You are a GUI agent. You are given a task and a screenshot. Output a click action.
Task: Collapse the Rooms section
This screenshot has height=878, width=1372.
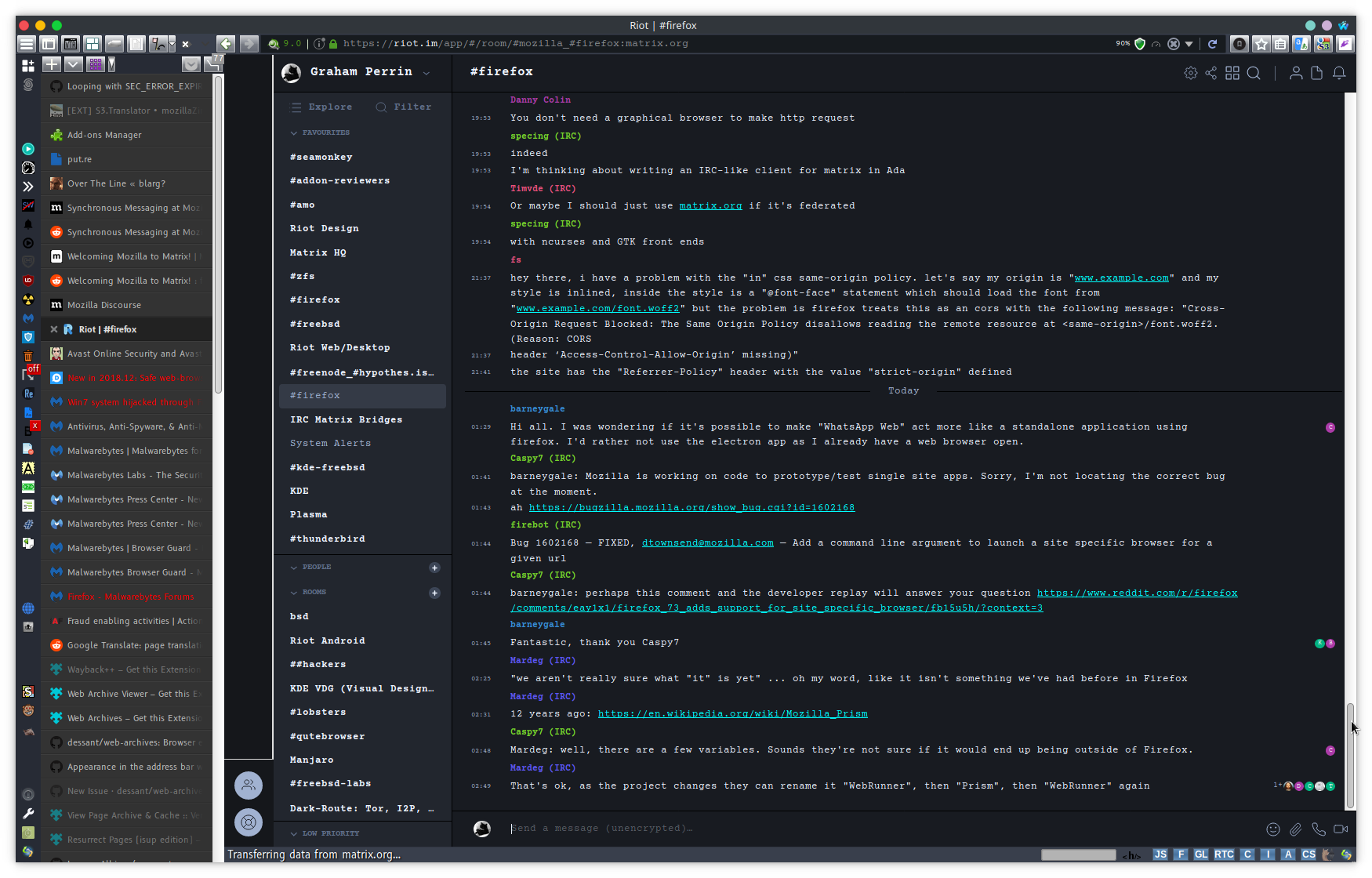309,593
